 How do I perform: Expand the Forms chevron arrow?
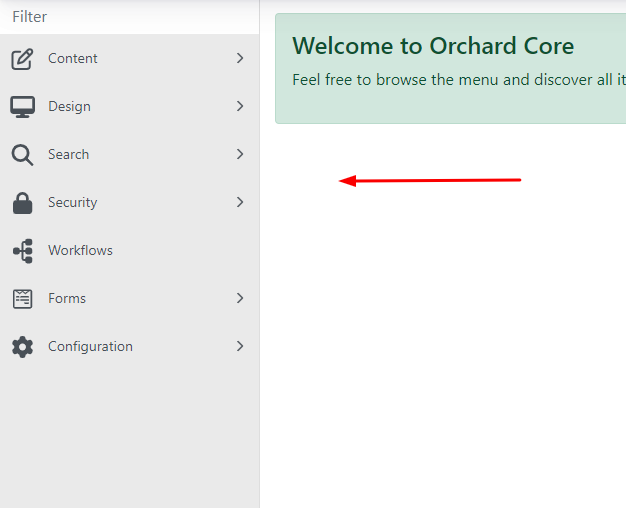tap(240, 299)
